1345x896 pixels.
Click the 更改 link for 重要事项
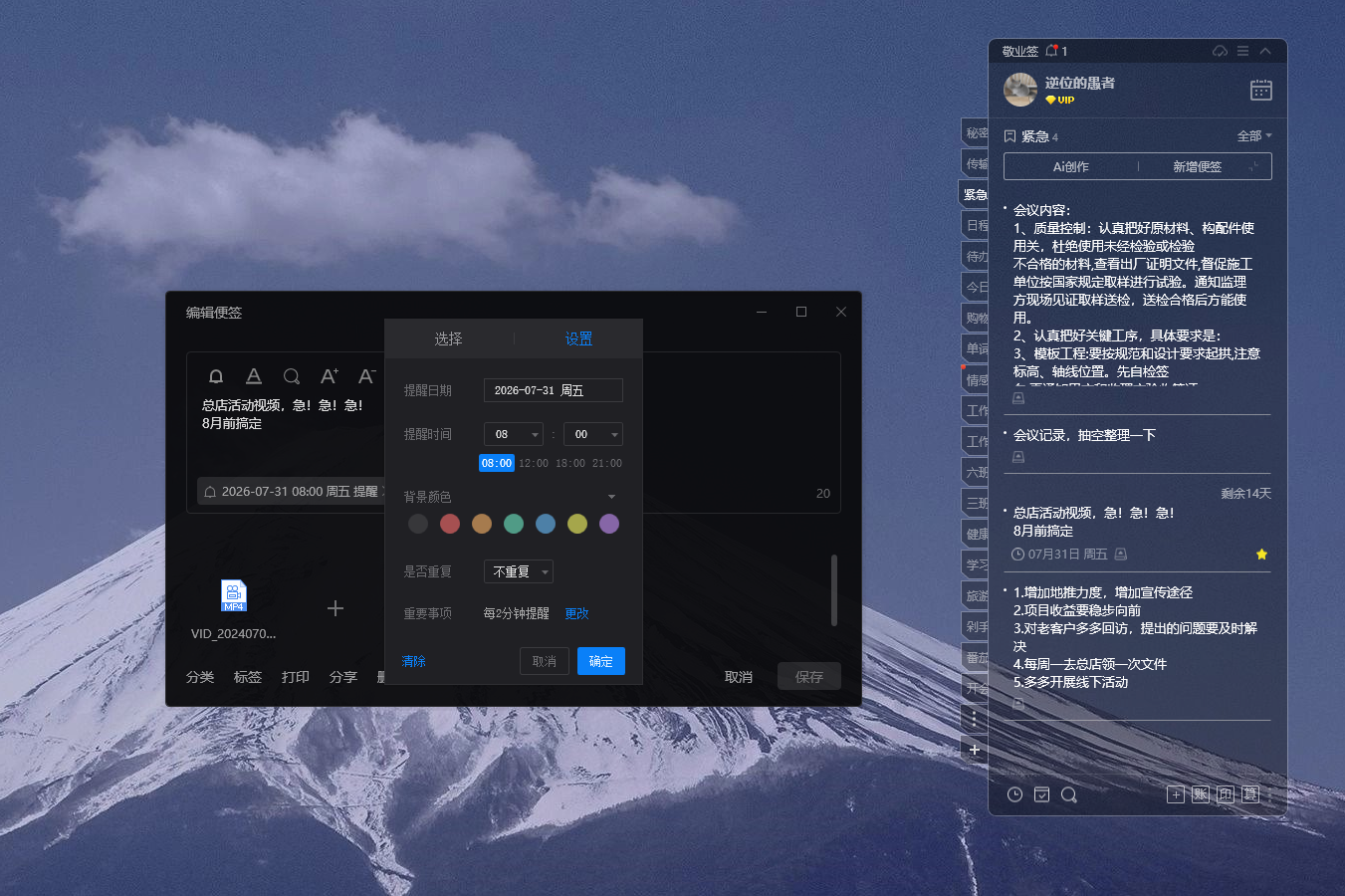577,613
